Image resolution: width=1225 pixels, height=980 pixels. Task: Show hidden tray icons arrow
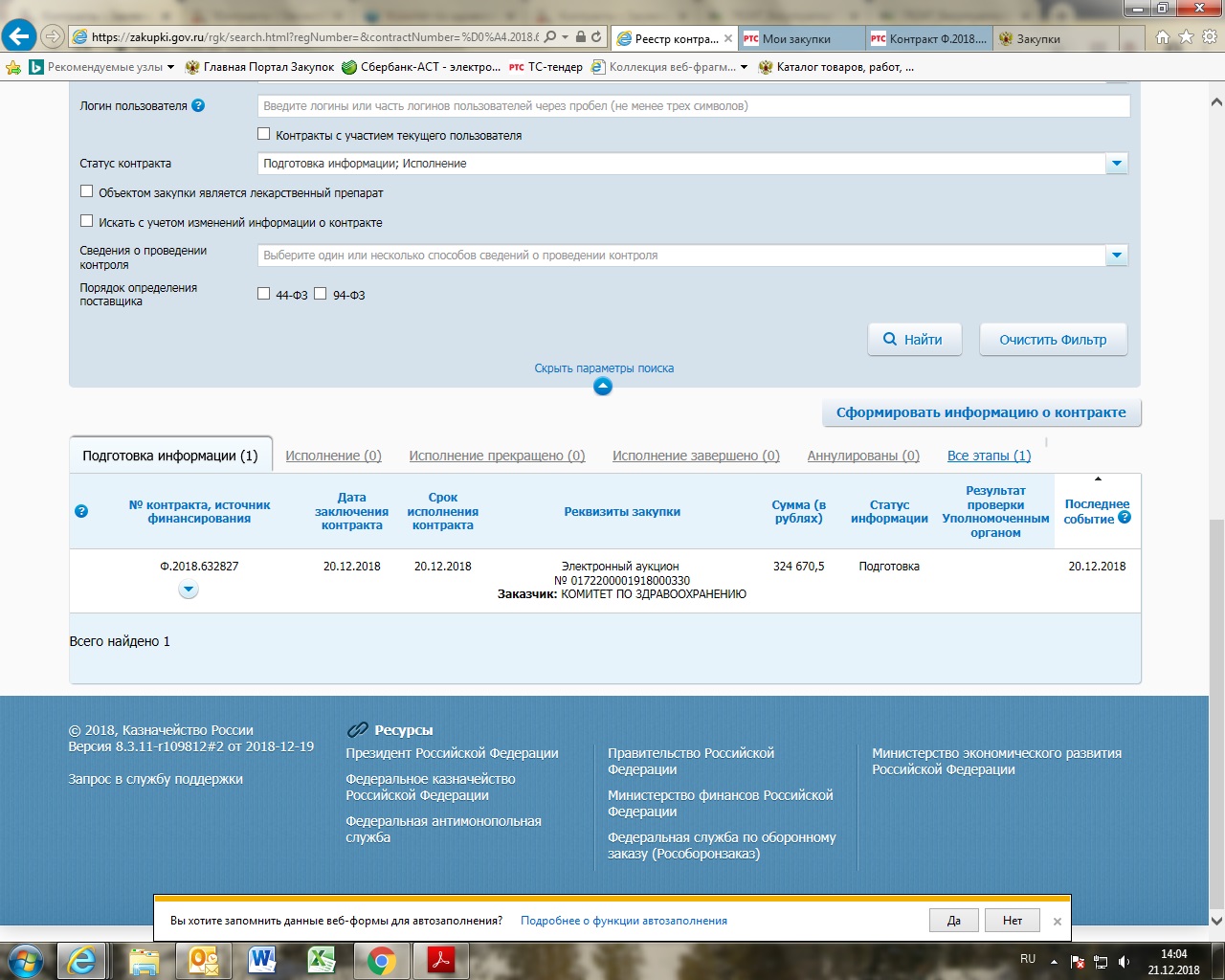[1054, 961]
